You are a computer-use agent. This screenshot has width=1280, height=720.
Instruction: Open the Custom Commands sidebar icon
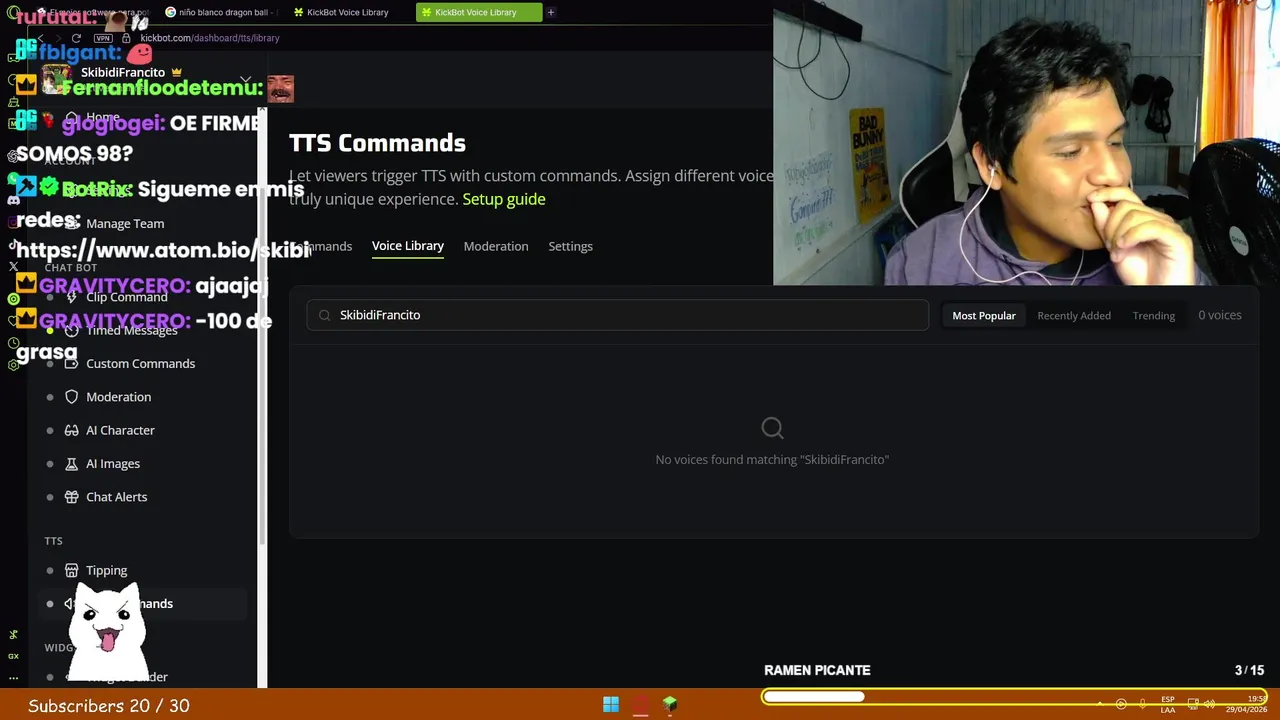pos(71,363)
